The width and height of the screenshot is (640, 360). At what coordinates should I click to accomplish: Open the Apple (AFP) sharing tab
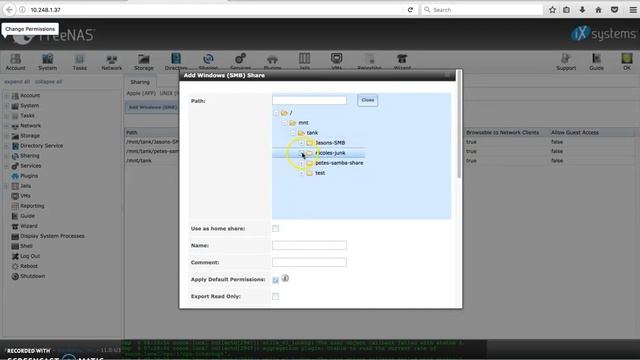[141, 93]
